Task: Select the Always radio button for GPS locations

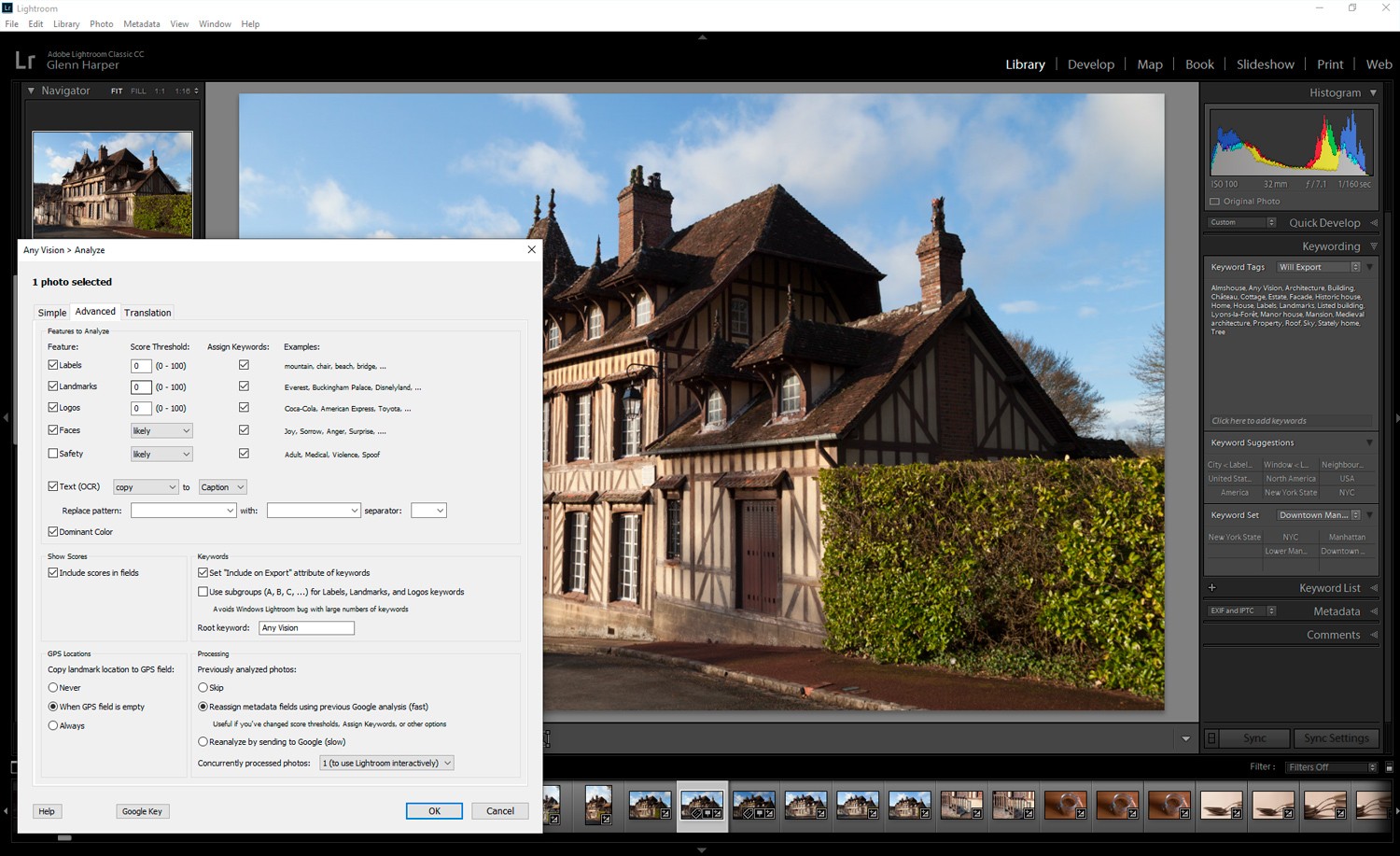Action: (53, 725)
